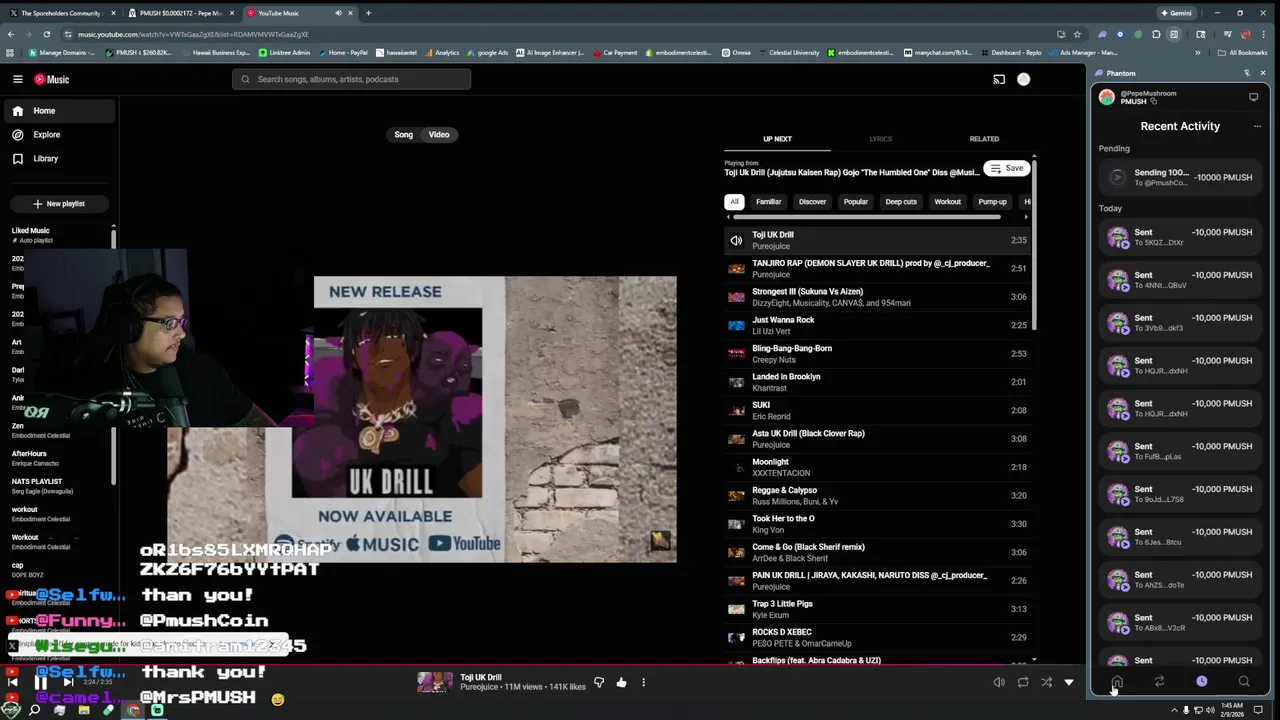Screen dimensions: 1280x720
Task: Open Chrome three-dot main menu
Action: coord(1263,34)
